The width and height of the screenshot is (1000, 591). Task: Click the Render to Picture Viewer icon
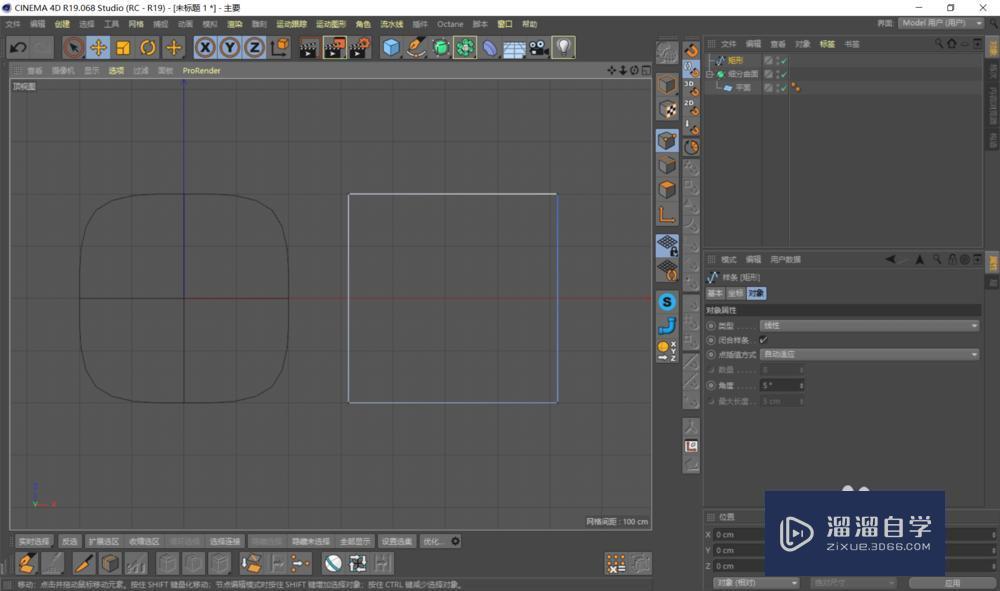click(335, 47)
